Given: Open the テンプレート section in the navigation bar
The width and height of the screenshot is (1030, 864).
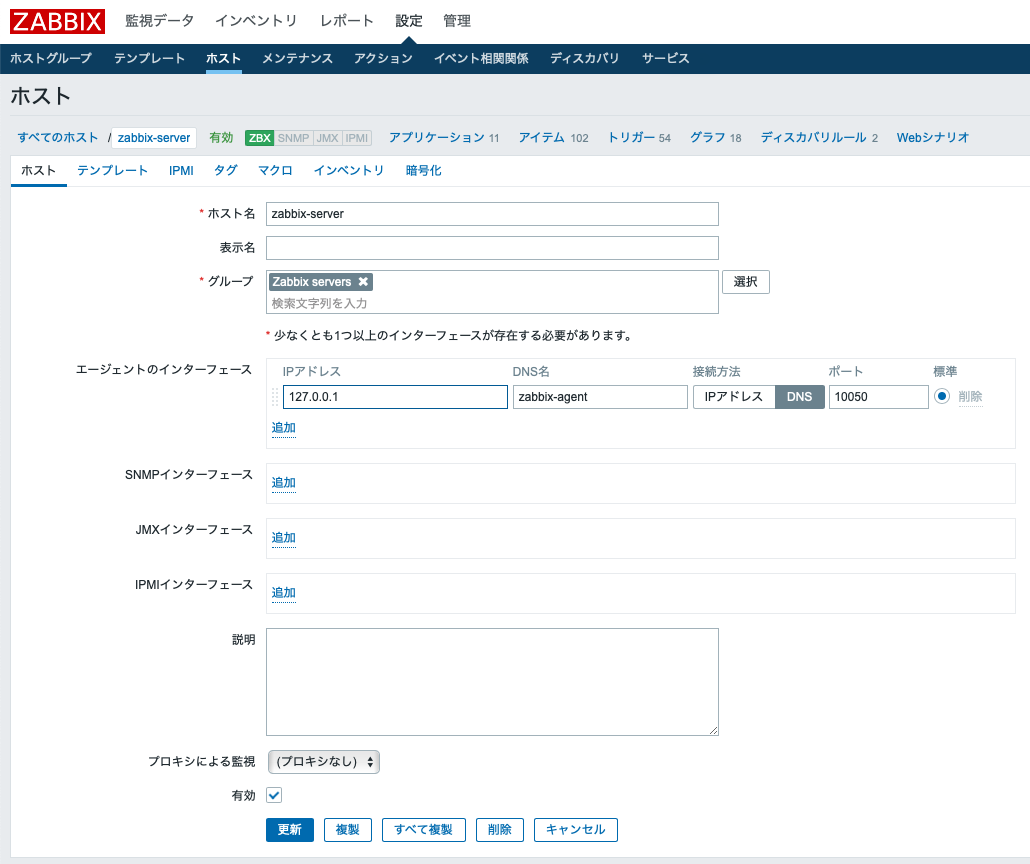Looking at the screenshot, I should 151,58.
